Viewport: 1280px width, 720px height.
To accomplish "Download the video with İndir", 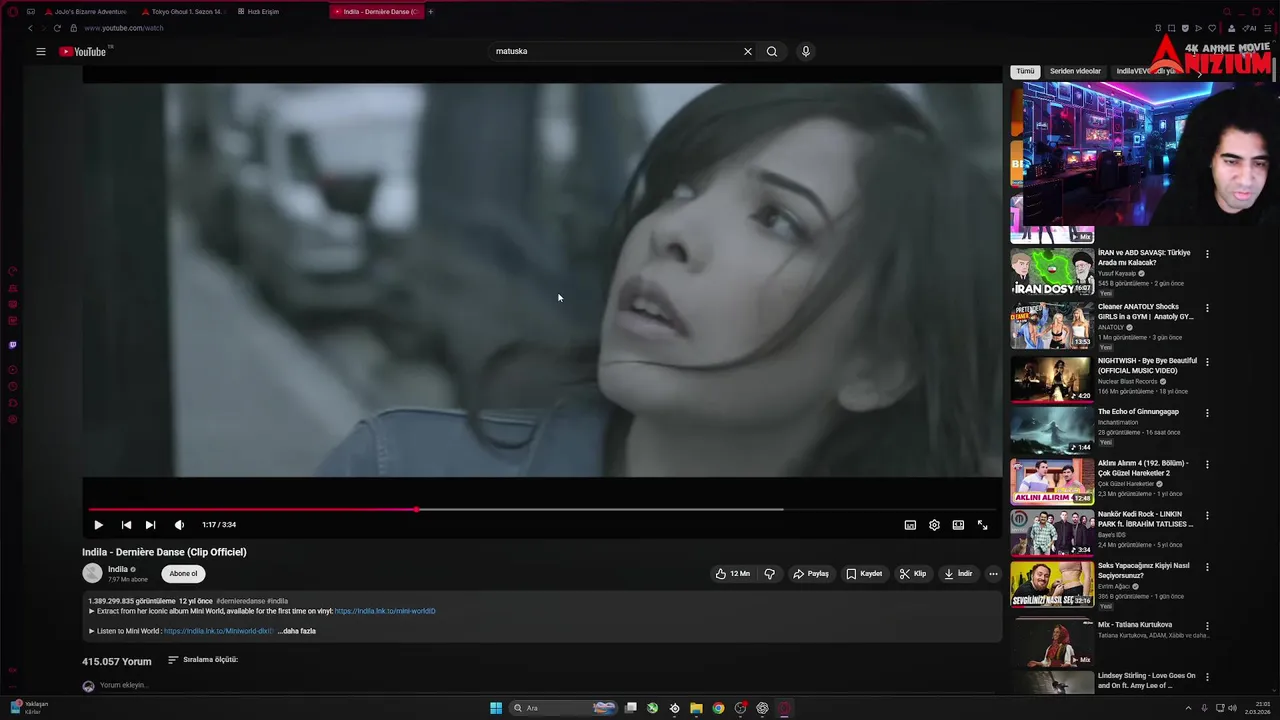I will (x=958, y=574).
